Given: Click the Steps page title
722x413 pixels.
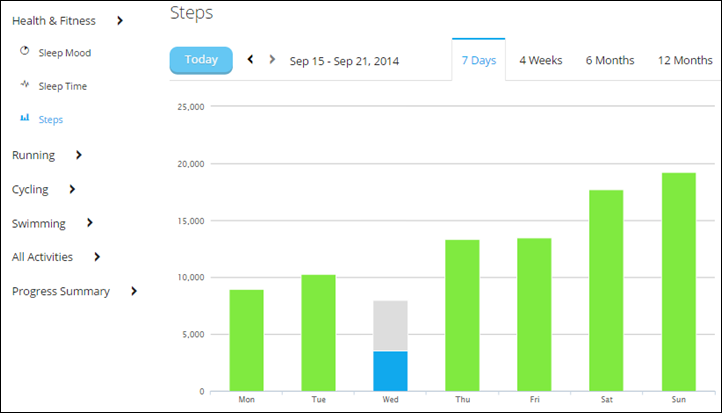Looking at the screenshot, I should point(192,13).
